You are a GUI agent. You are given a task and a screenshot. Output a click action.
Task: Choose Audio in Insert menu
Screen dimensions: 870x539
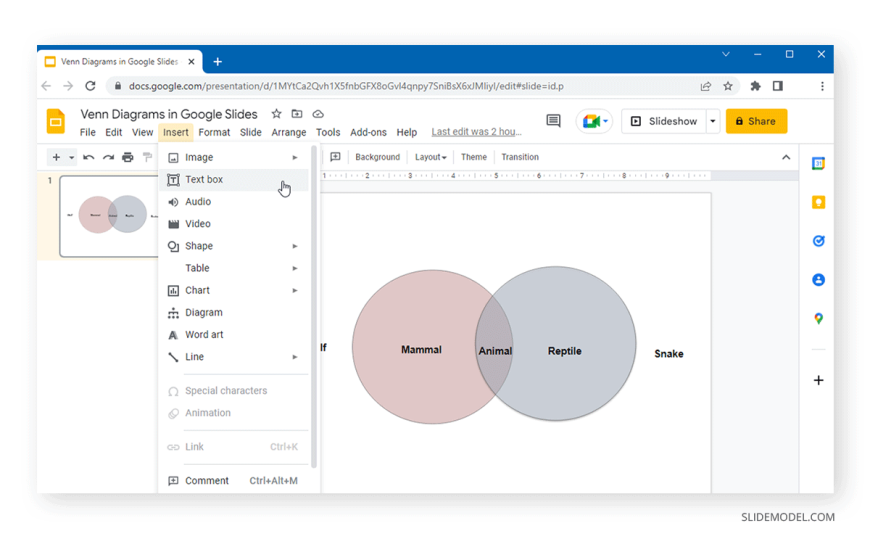[x=234, y=202]
